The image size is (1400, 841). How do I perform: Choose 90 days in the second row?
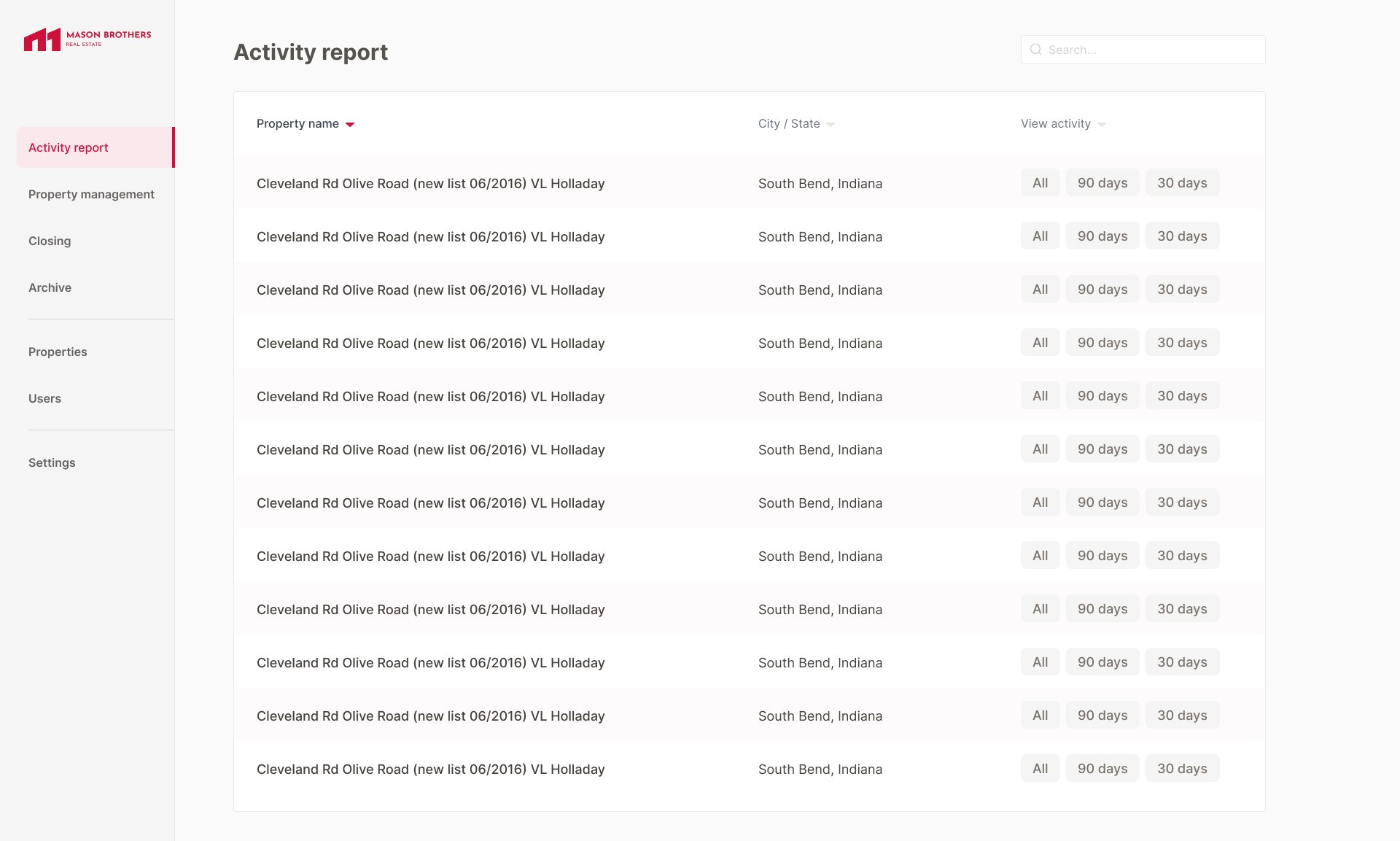tap(1102, 236)
